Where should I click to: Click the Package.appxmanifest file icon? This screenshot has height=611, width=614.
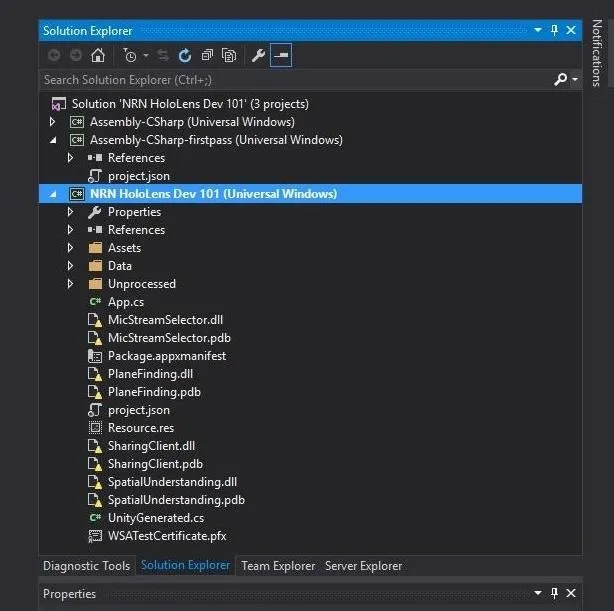pos(95,356)
